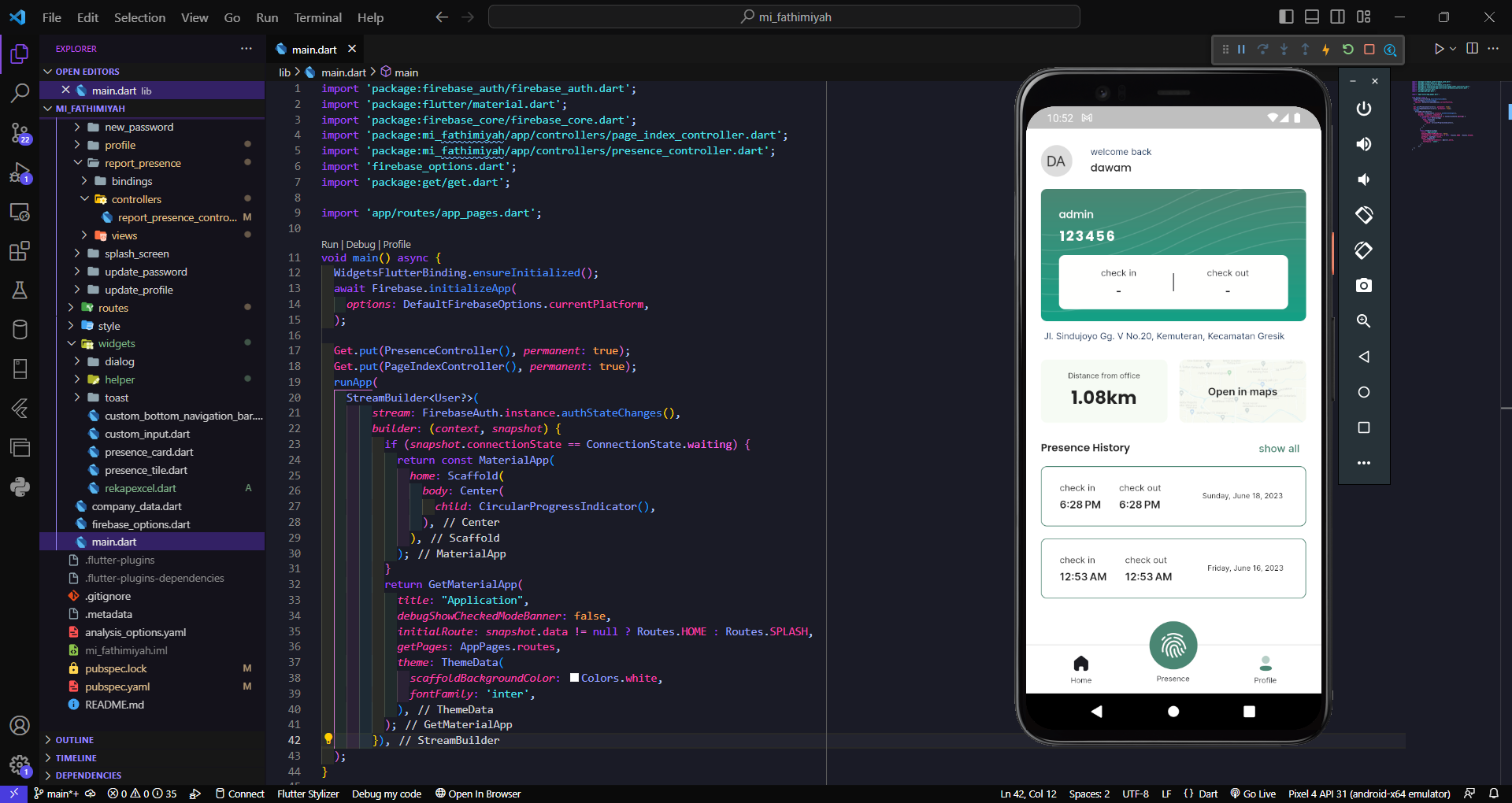Click Open in maps card
This screenshot has width=1512, height=803.
[x=1242, y=392]
